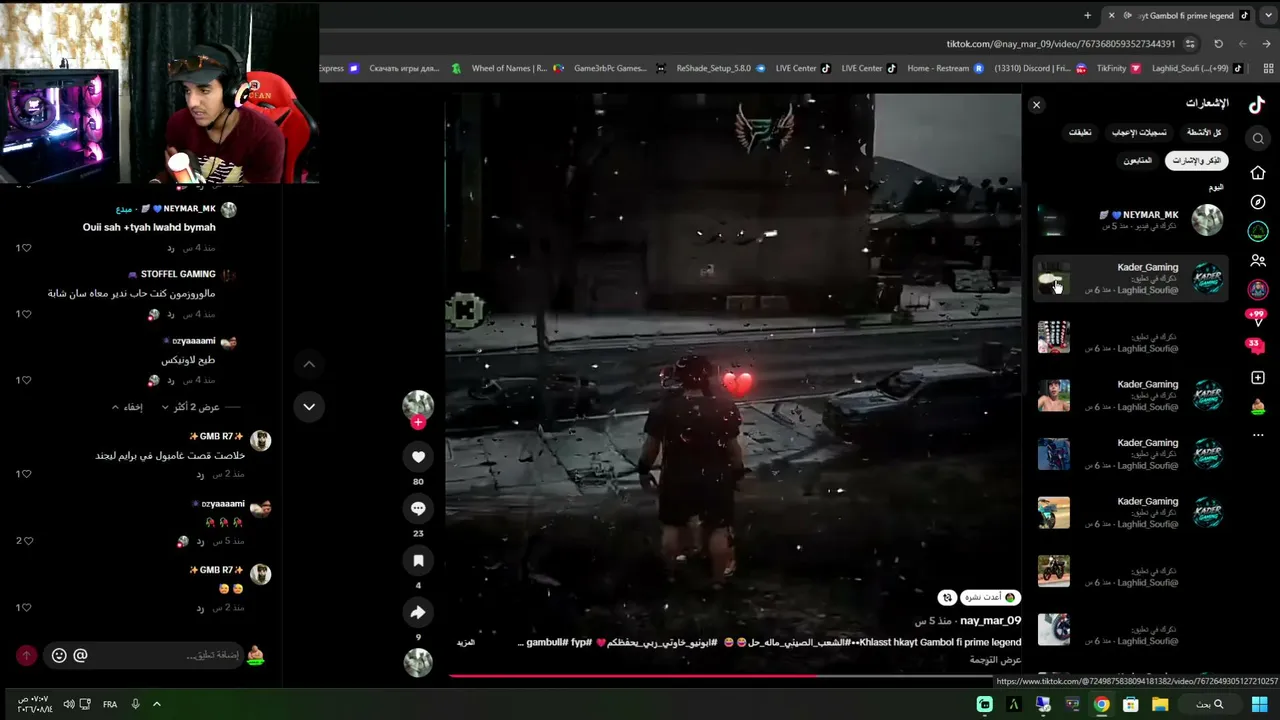The height and width of the screenshot is (720, 1280).
Task: Reload the page in Chrome
Action: [1218, 44]
